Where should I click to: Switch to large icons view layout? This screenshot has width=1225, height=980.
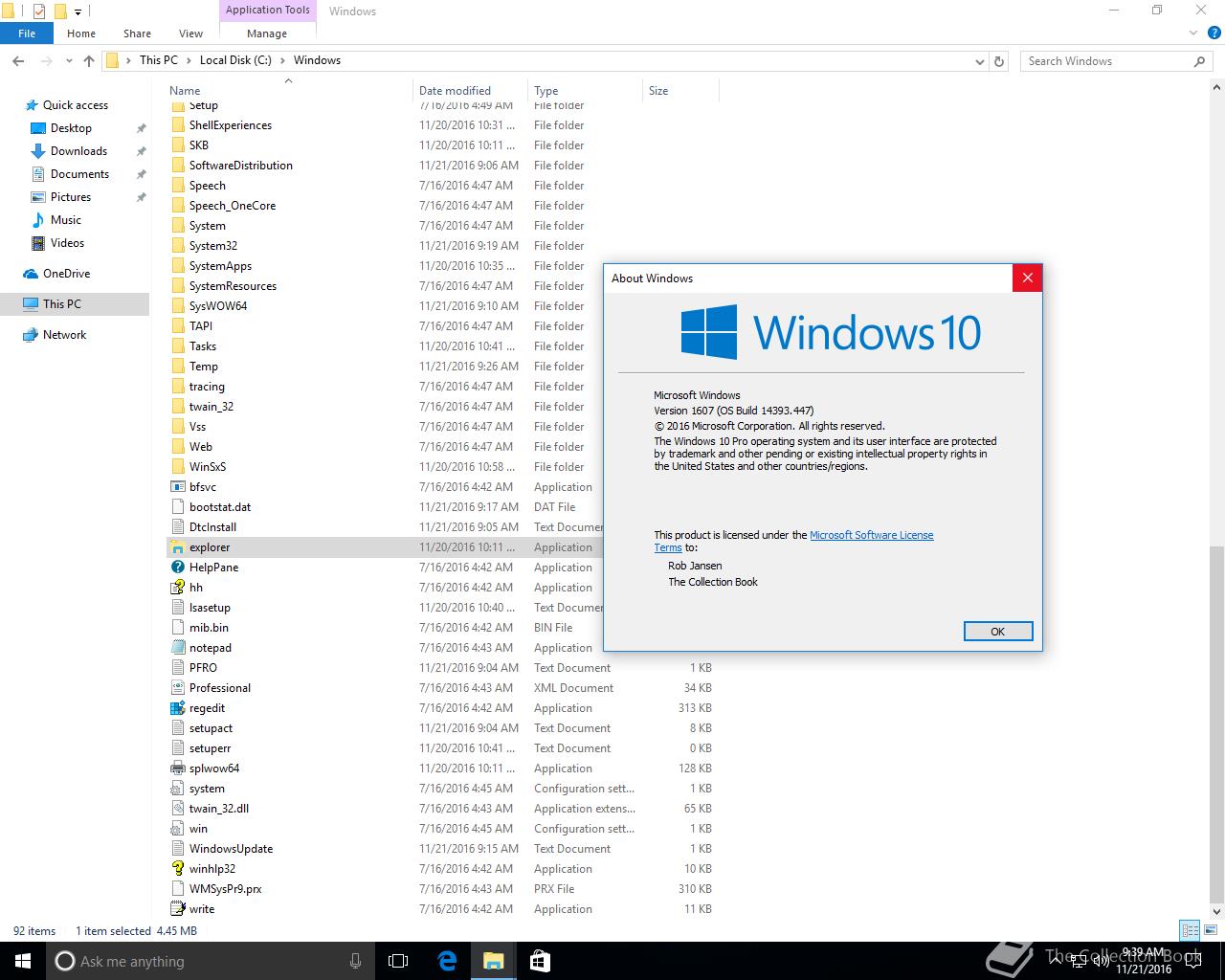[x=1211, y=930]
